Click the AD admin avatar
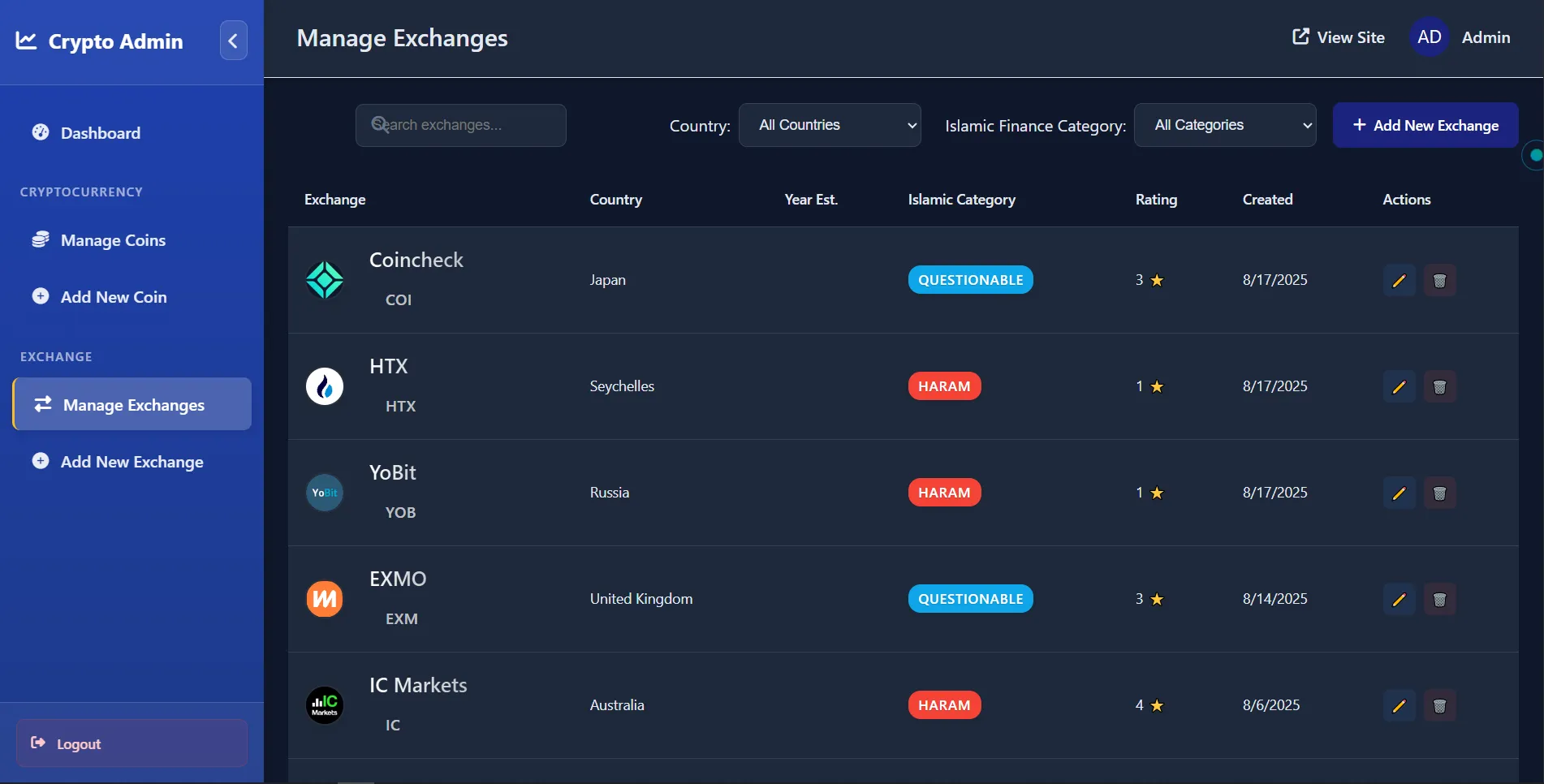This screenshot has height=784, width=1544. pyautogui.click(x=1430, y=37)
